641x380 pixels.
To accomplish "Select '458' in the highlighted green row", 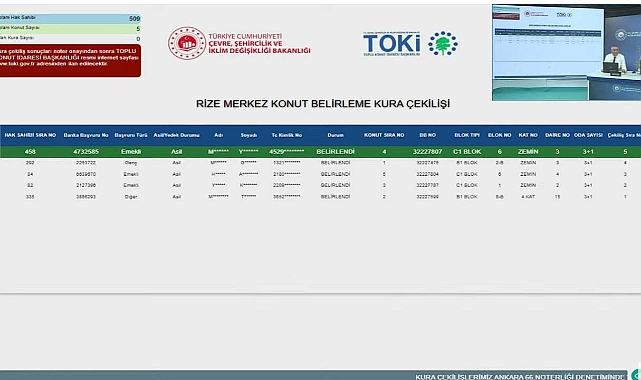I will click(30, 152).
